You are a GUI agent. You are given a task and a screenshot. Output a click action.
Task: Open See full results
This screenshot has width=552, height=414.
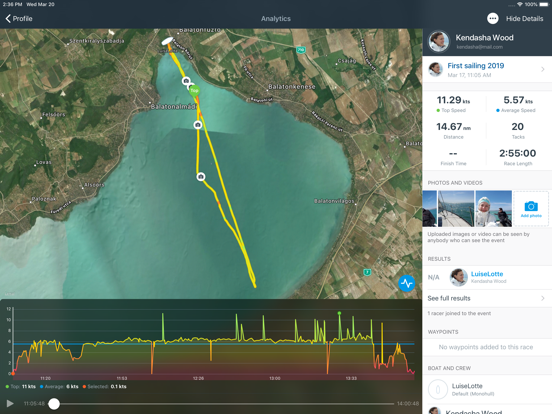point(487,298)
